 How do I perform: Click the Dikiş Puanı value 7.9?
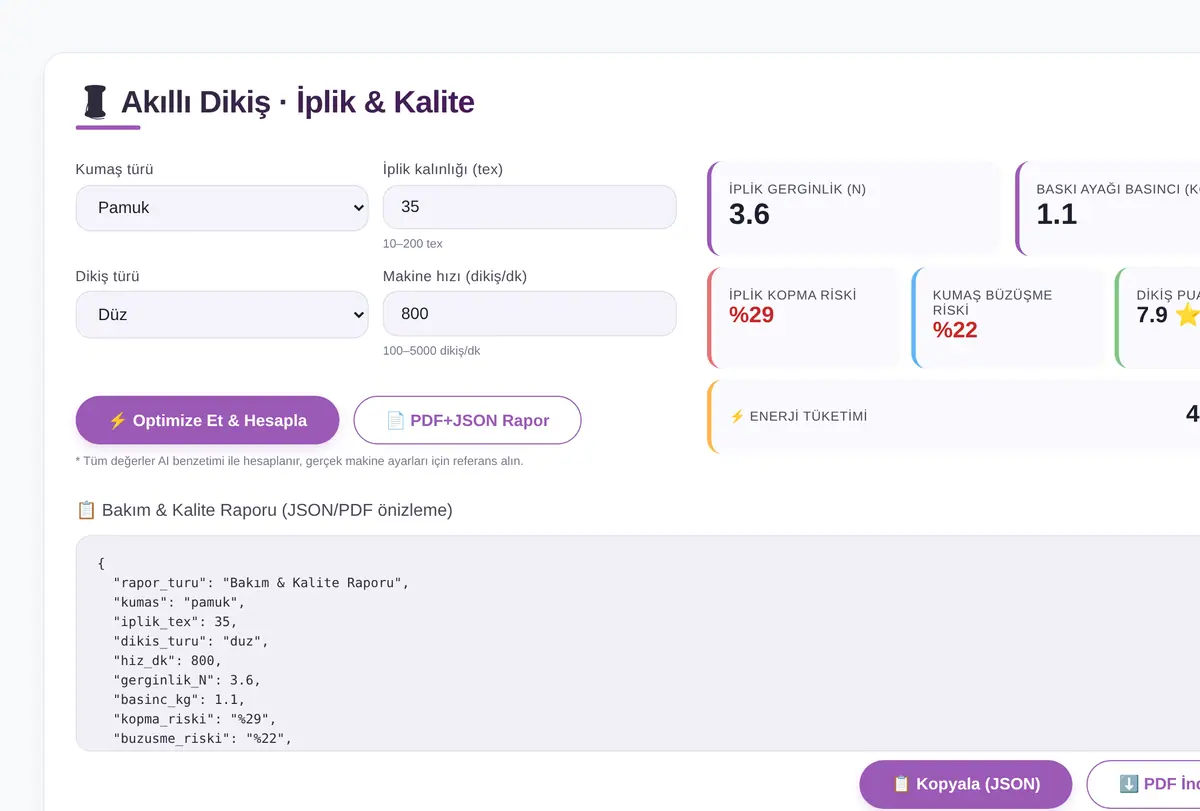point(1152,315)
